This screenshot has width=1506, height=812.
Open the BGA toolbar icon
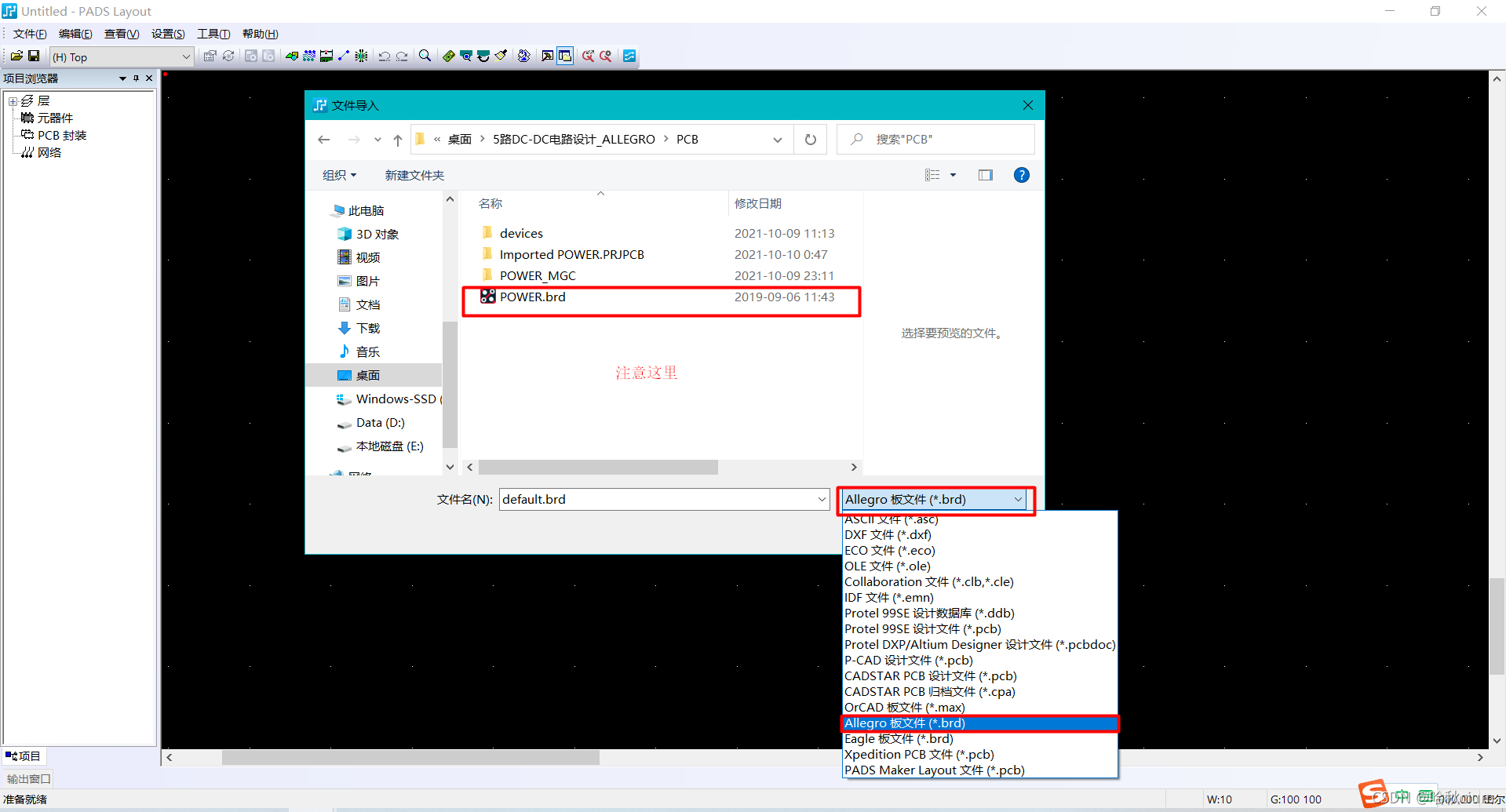(x=361, y=56)
